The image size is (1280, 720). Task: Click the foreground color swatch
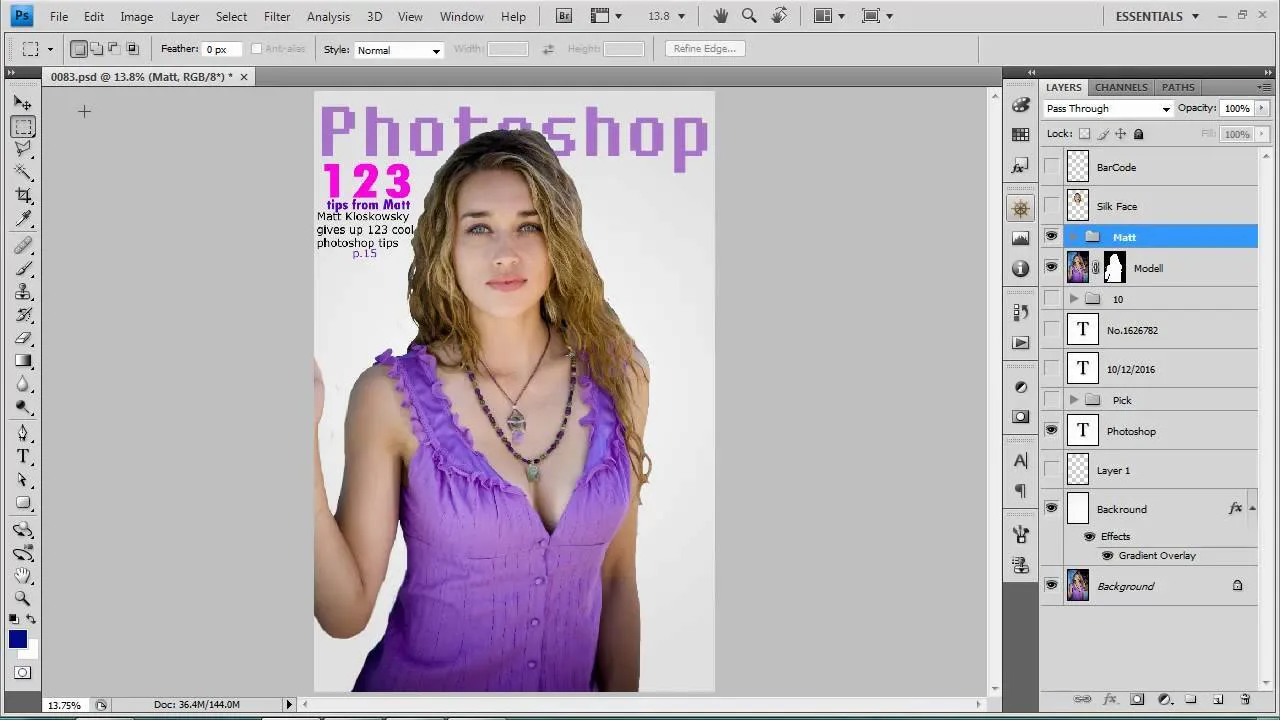[x=18, y=640]
